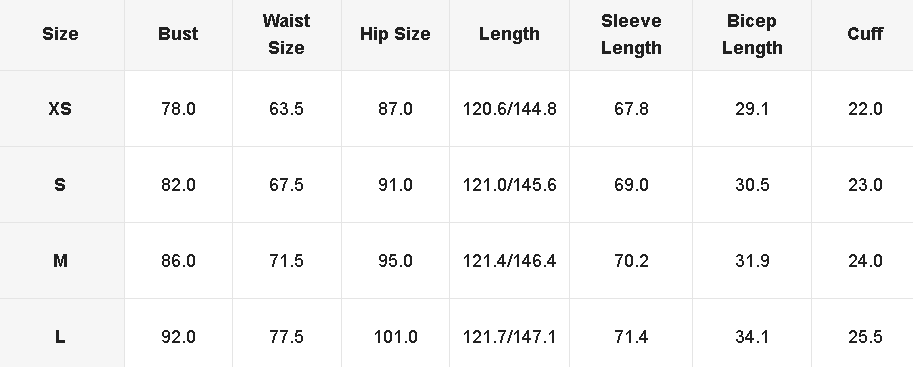This screenshot has height=367, width=913.
Task: Select the L size row label
Action: (60, 337)
